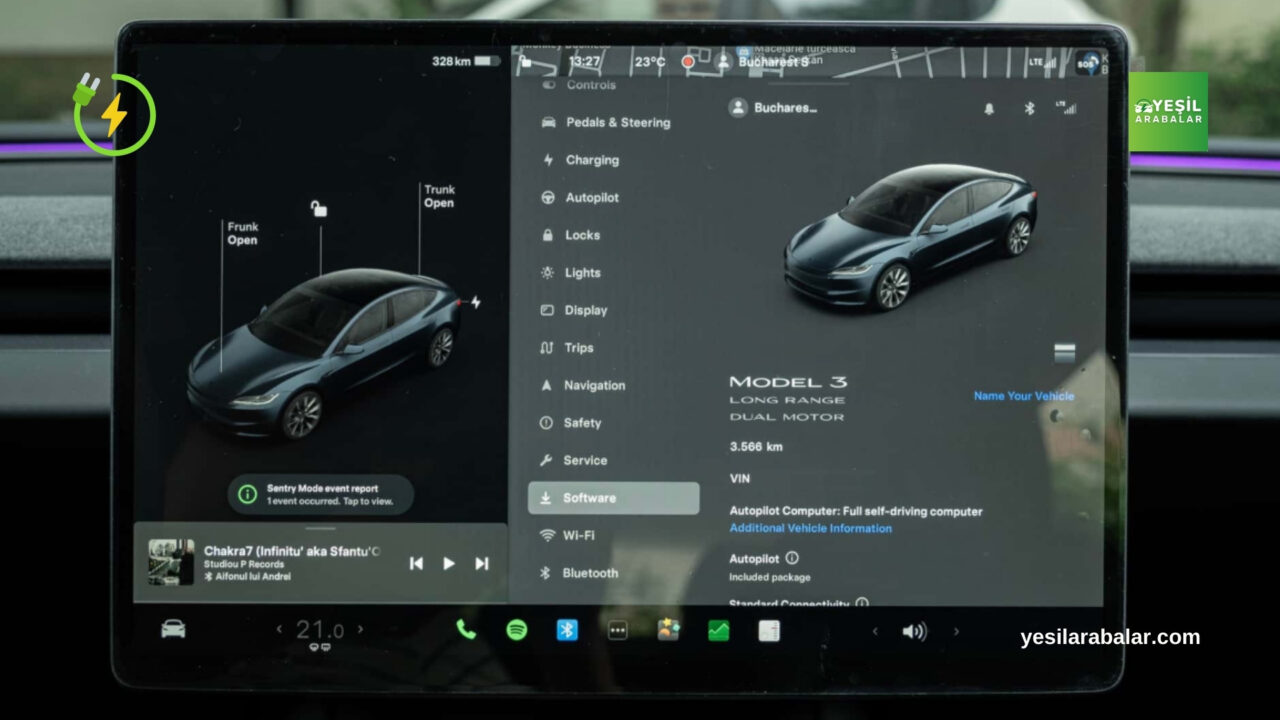Screen dimensions: 1280x720
Task: Tap the color swatch icon beside car image
Action: point(1064,353)
